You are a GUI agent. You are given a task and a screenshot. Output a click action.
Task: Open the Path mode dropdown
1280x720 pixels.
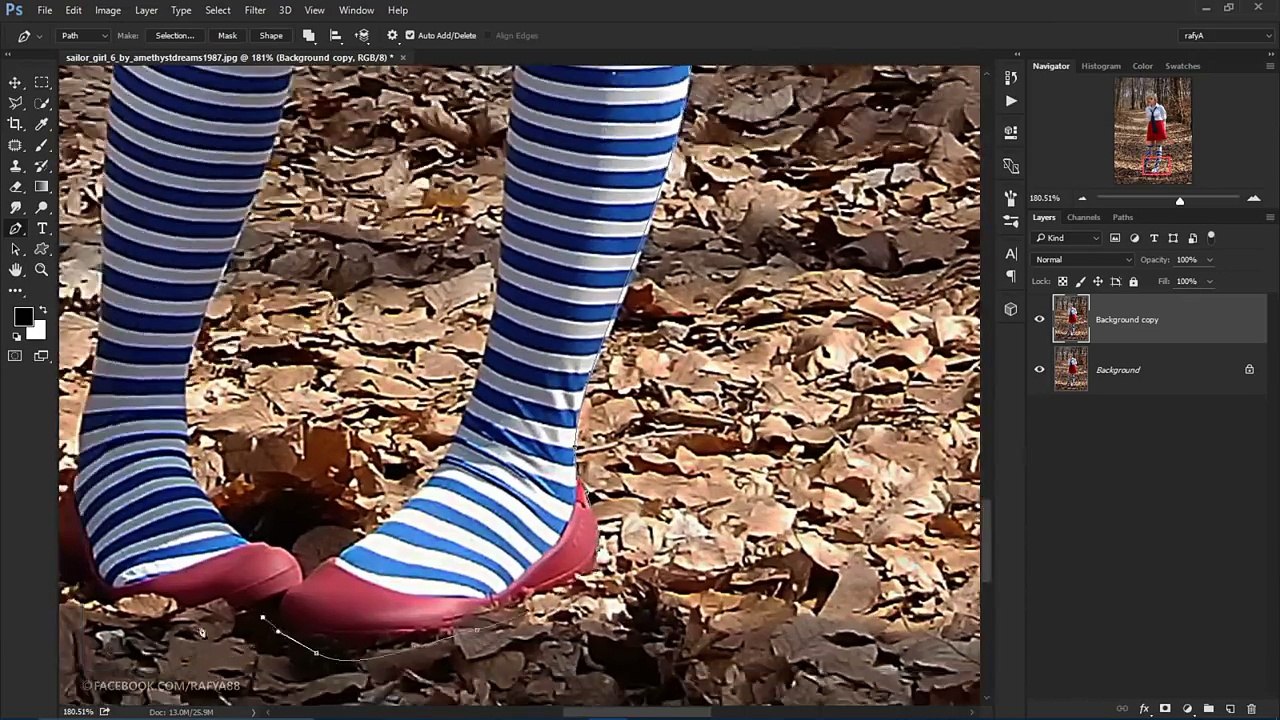point(84,35)
